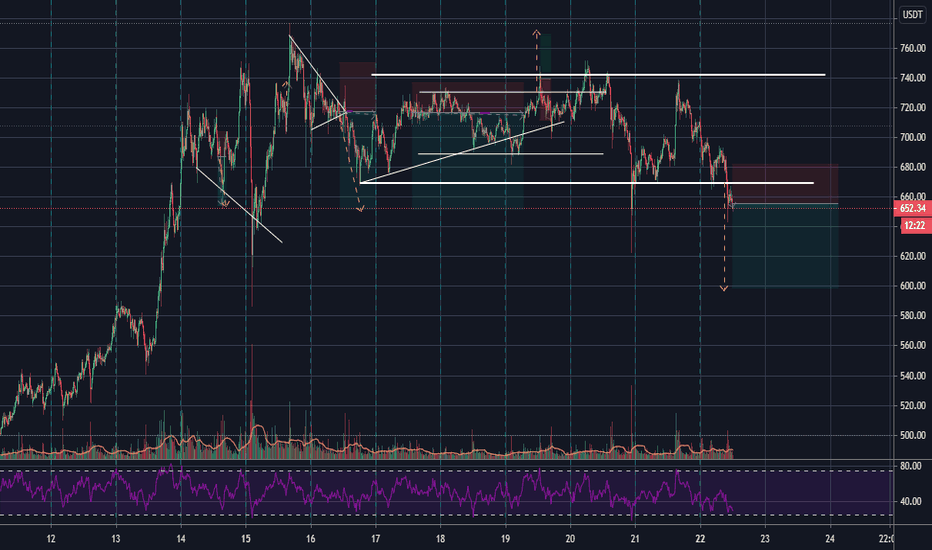
Task: Click date 15 on time axis
Action: [246, 539]
